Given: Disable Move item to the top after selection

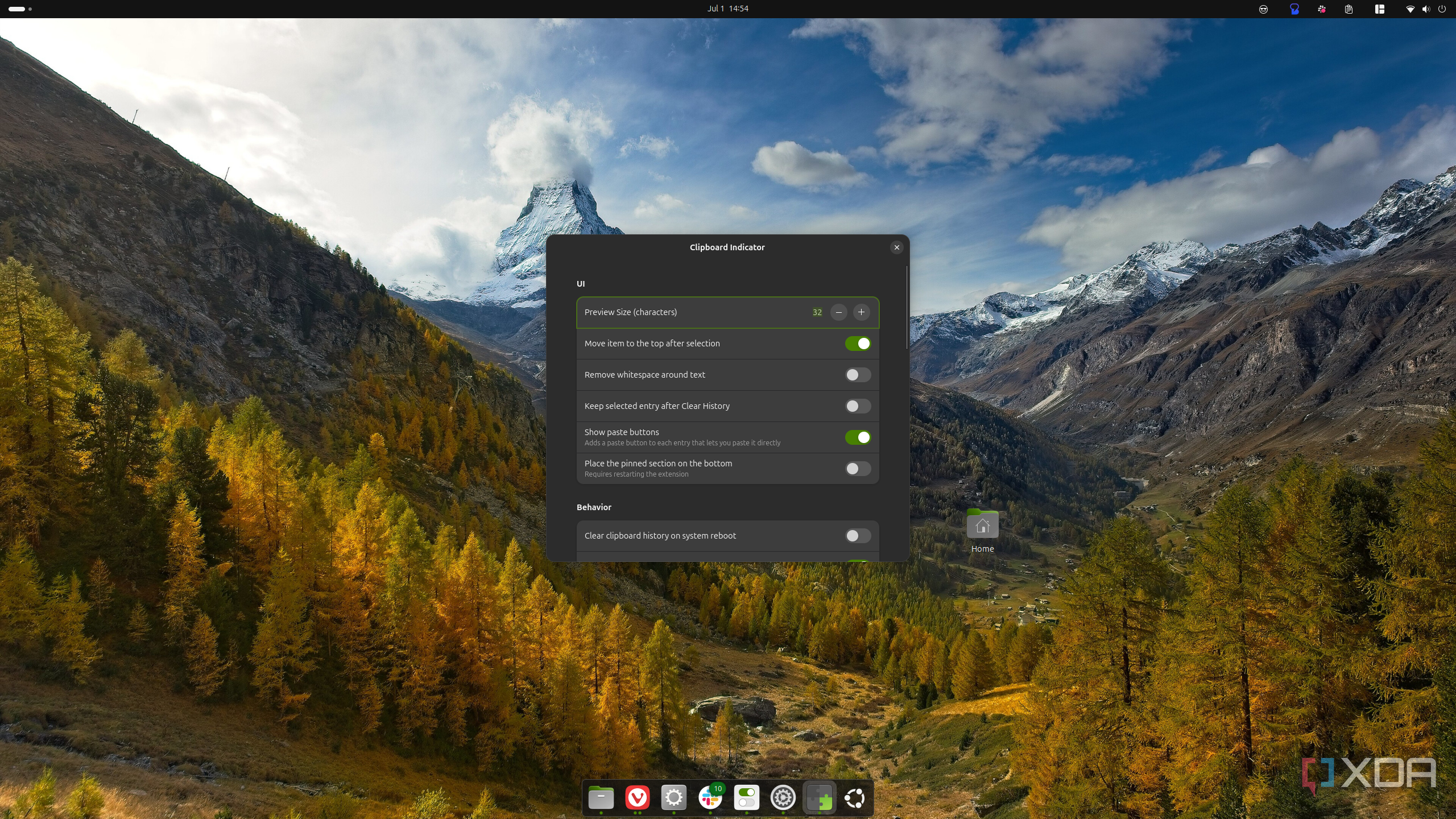Looking at the screenshot, I should (x=858, y=343).
